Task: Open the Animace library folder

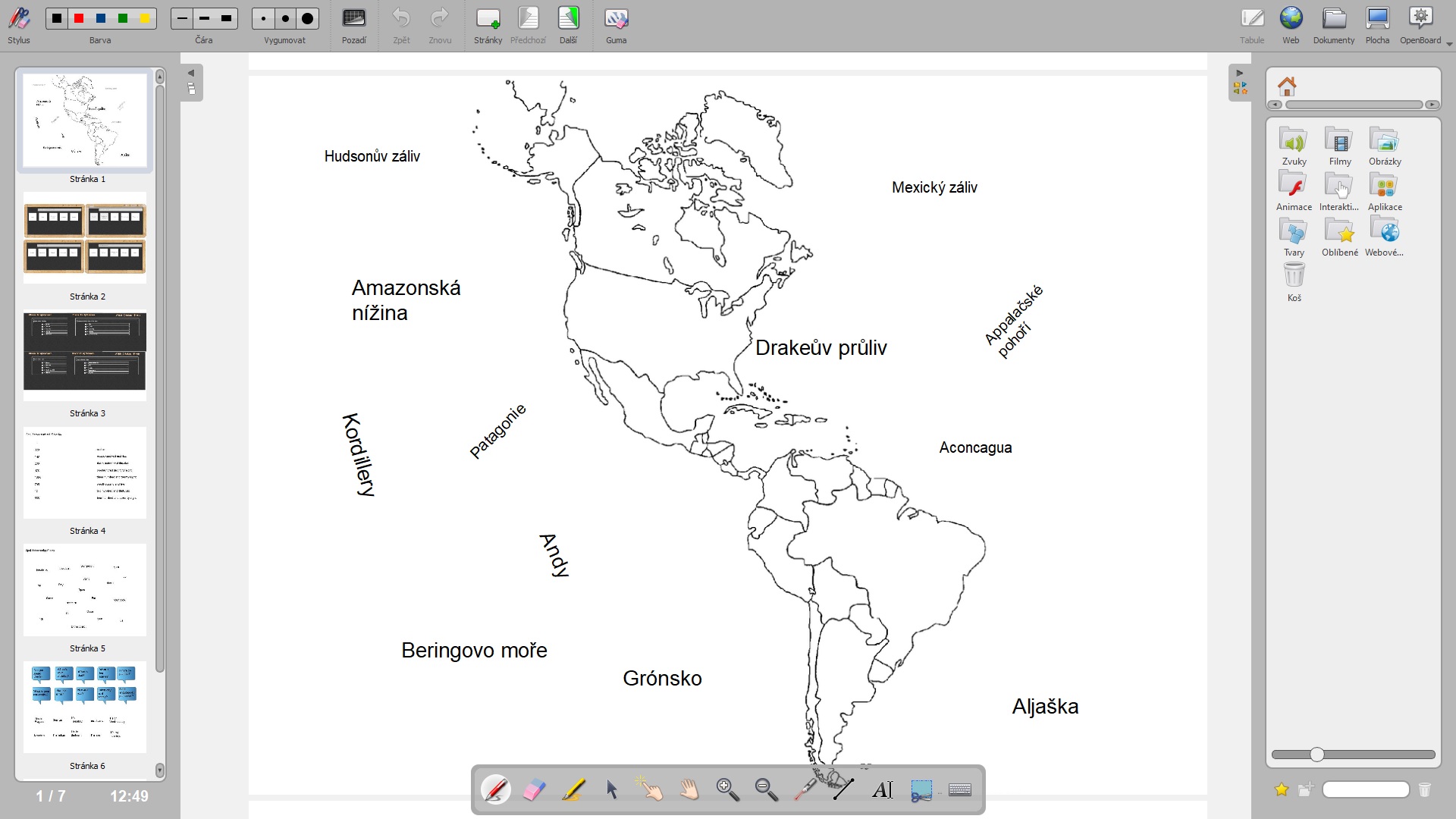Action: pos(1295,192)
